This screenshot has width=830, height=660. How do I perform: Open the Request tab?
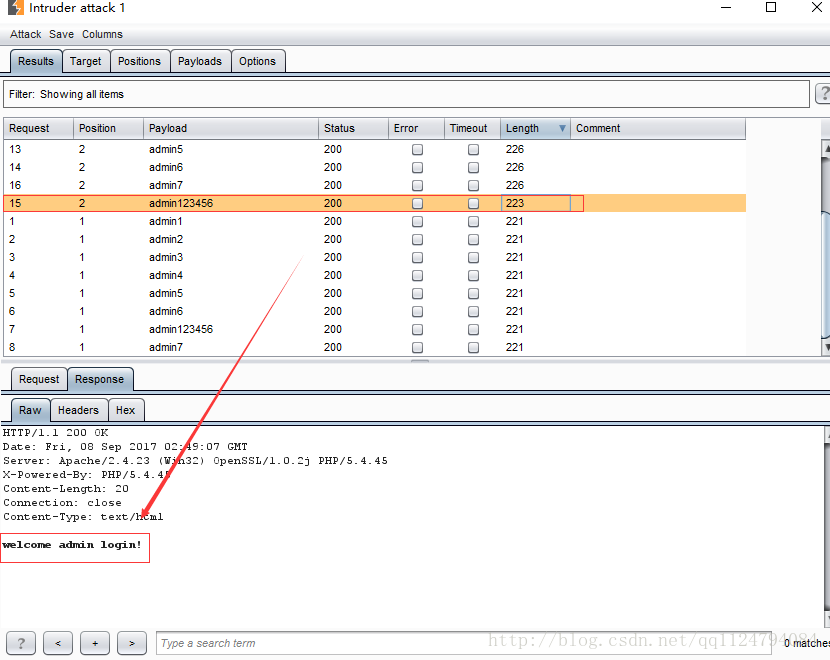39,379
